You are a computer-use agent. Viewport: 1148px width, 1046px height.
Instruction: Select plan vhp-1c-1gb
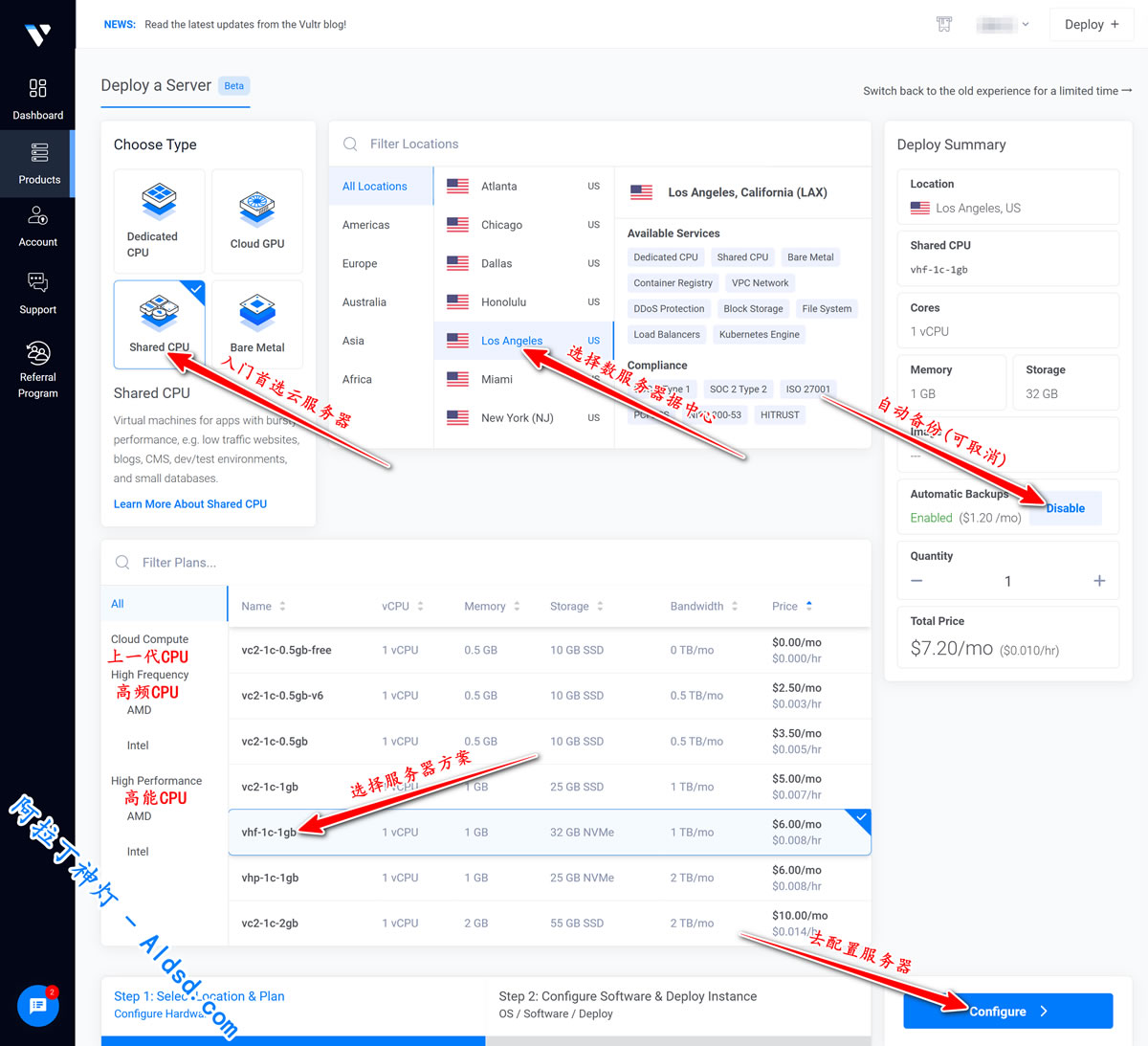[549, 878]
